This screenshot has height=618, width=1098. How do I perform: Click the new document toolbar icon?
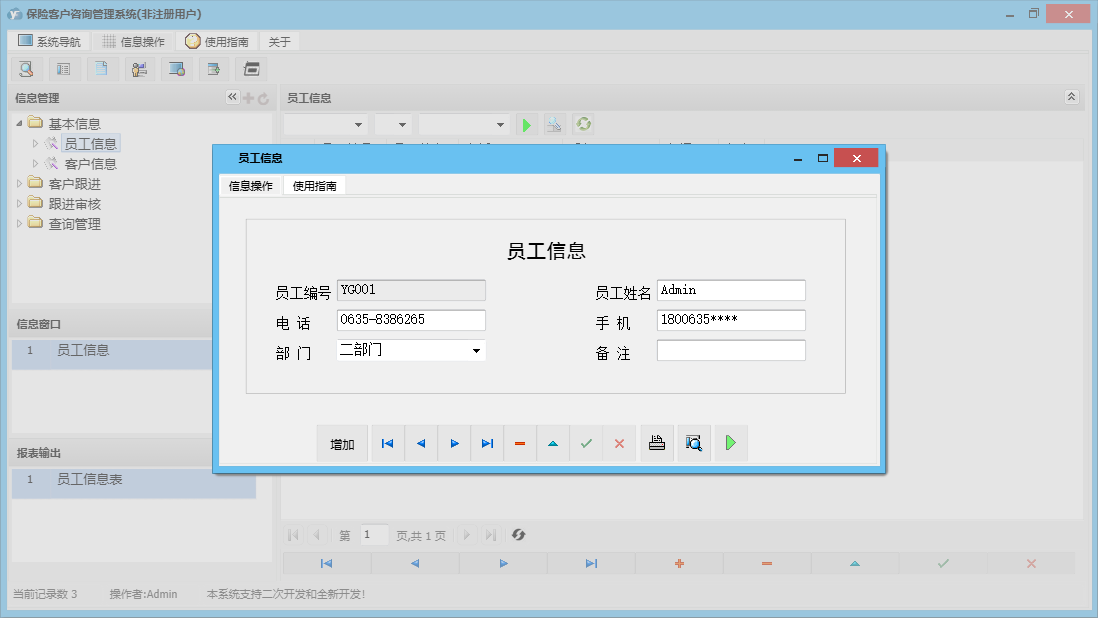(101, 68)
